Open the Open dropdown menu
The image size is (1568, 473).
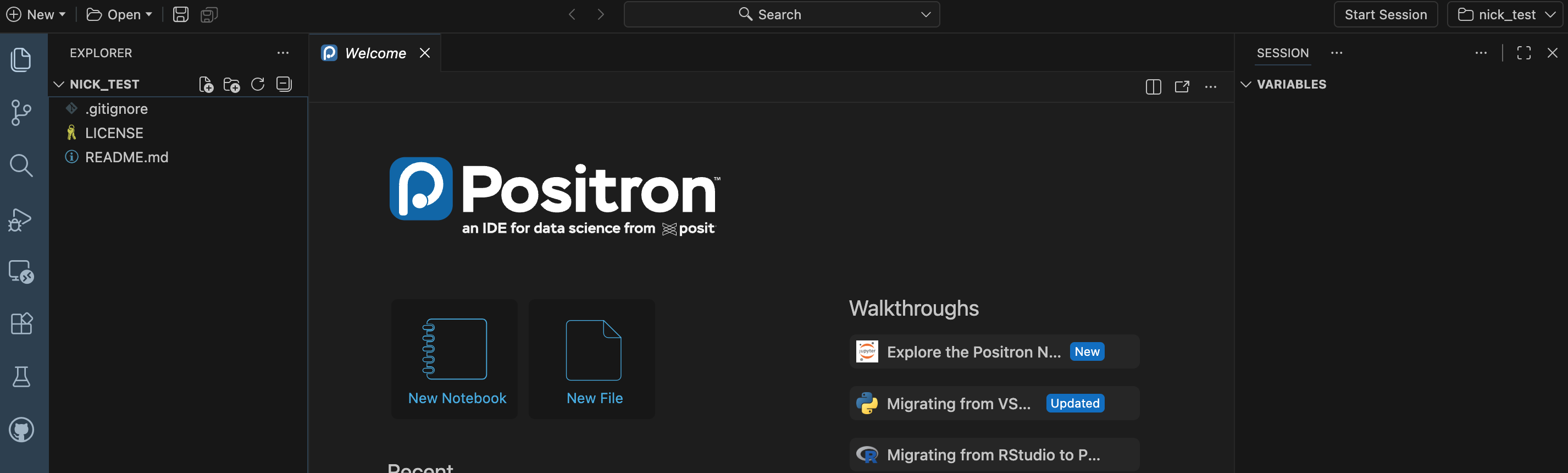[x=119, y=15]
